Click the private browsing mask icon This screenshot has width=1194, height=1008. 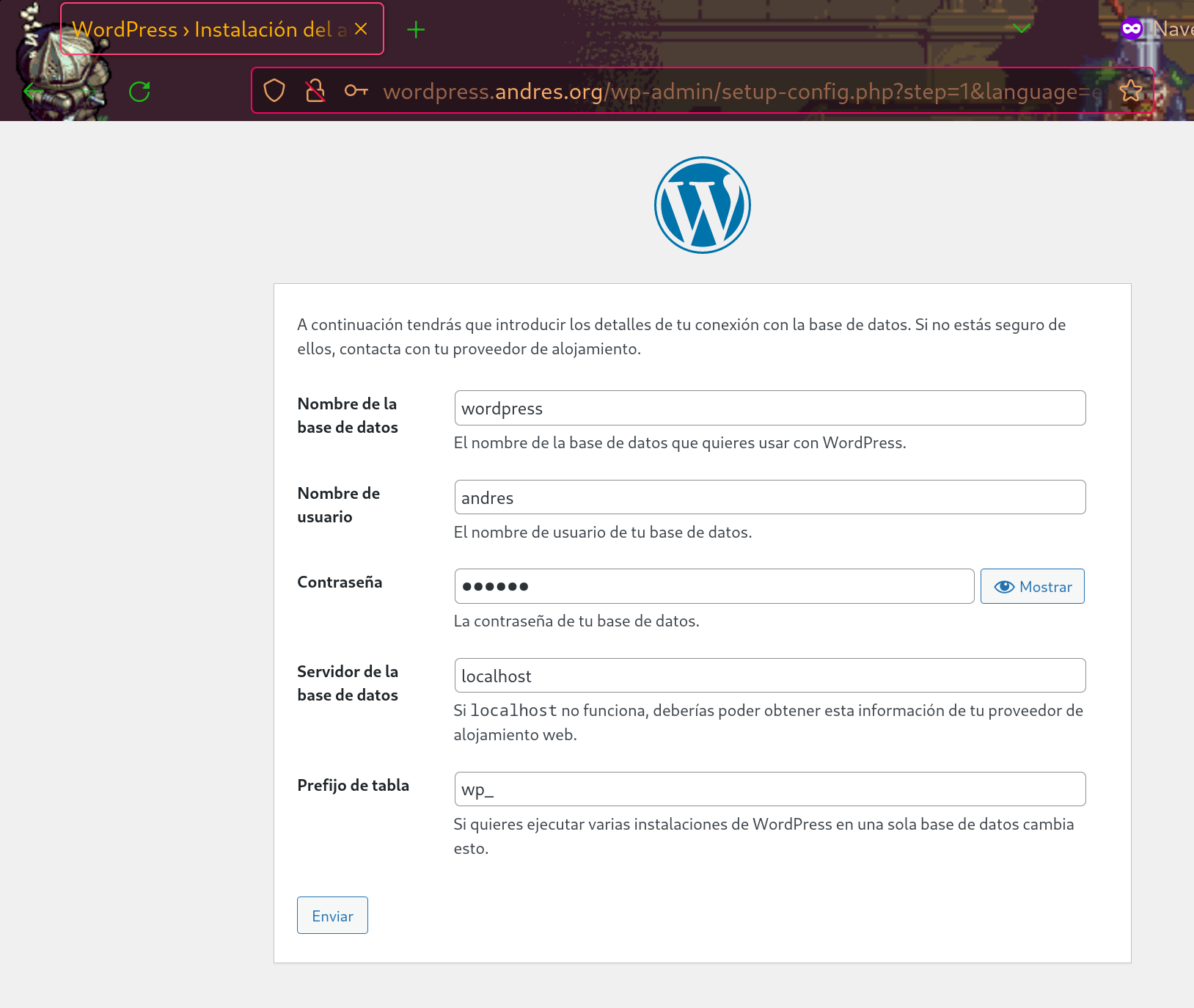click(1132, 29)
